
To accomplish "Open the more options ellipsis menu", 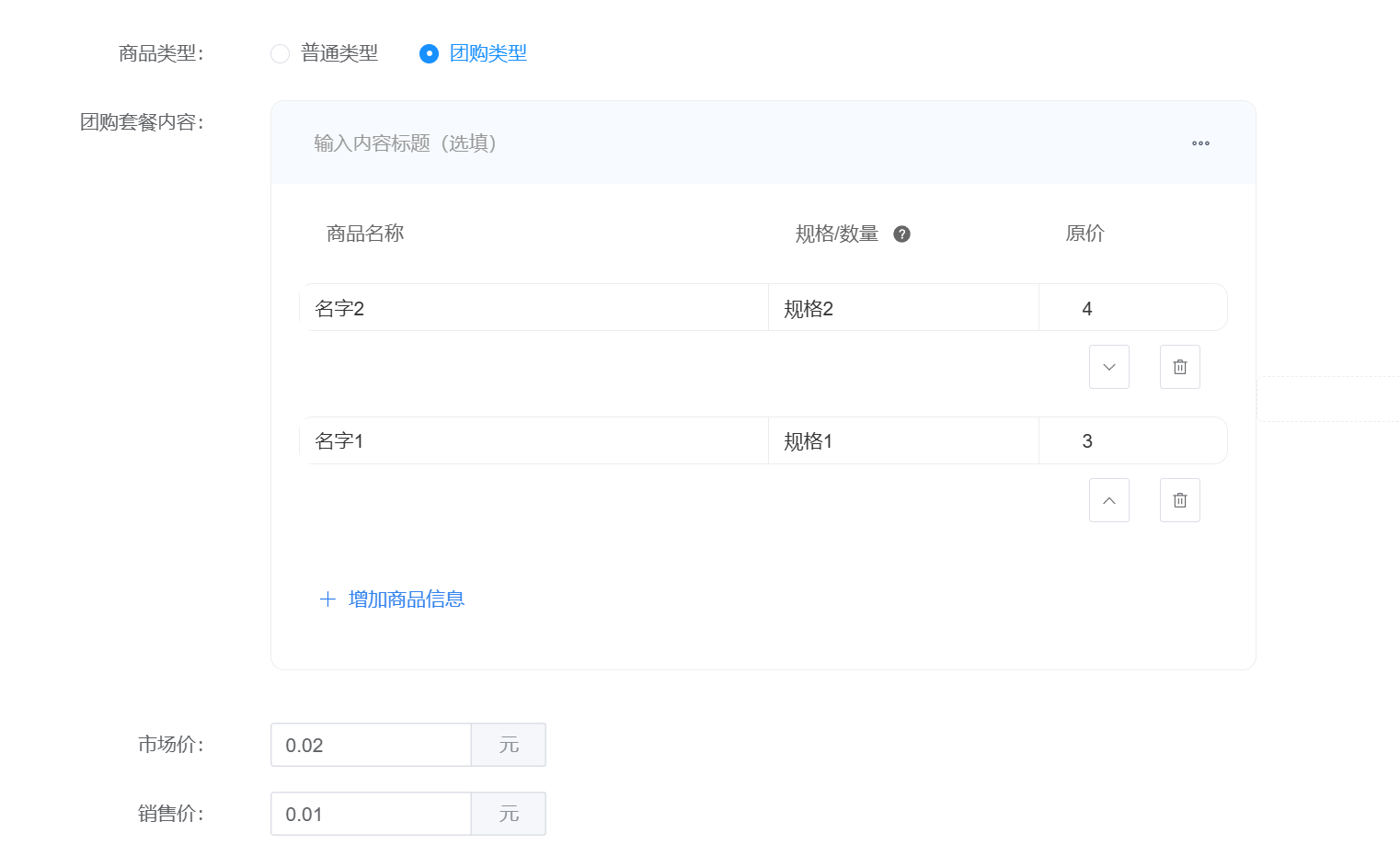I will coord(1200,143).
